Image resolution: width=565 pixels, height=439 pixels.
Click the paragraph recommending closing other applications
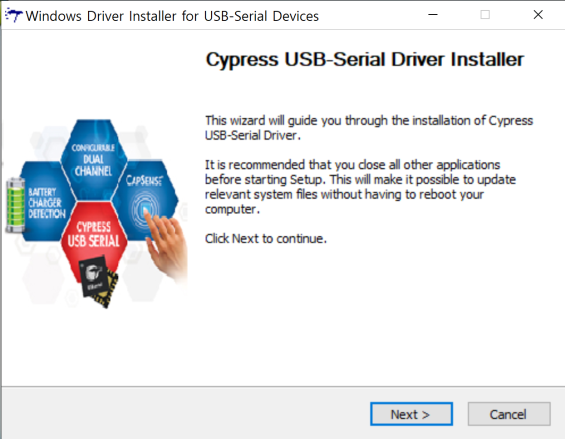[360, 187]
